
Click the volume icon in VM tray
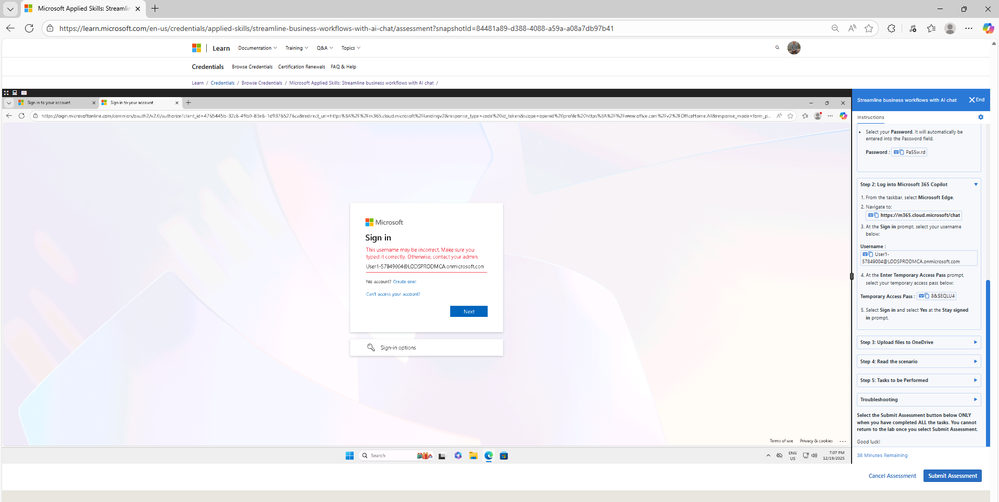(814, 455)
